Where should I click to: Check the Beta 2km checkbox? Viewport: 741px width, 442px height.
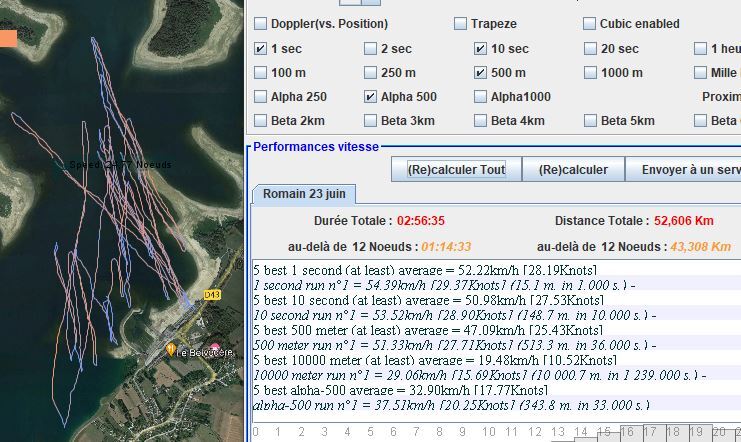tap(260, 121)
